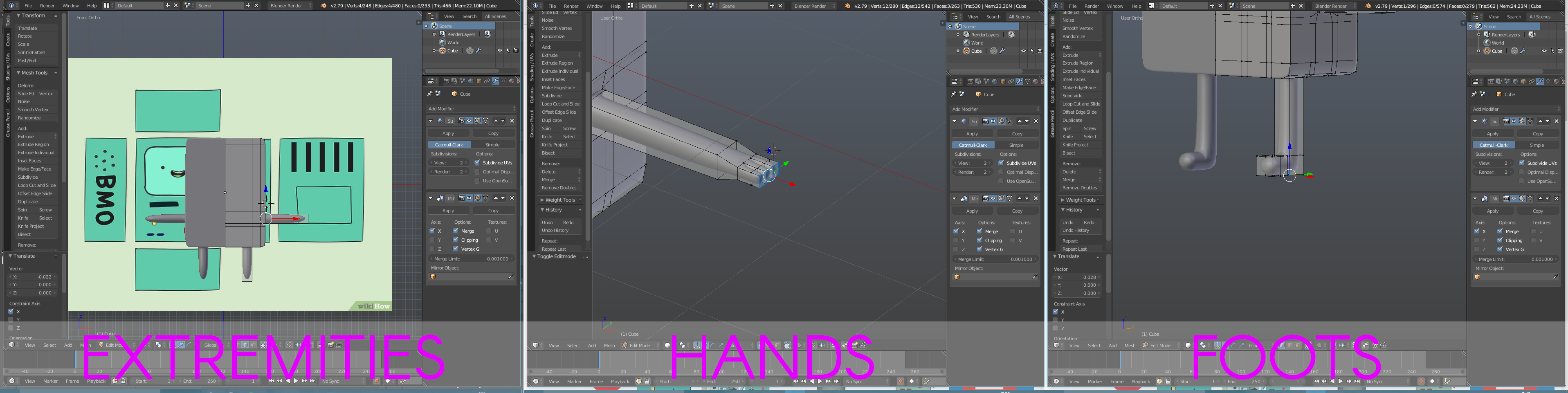
Task: Expand Weight Tools panel in middle window
Action: (x=542, y=200)
